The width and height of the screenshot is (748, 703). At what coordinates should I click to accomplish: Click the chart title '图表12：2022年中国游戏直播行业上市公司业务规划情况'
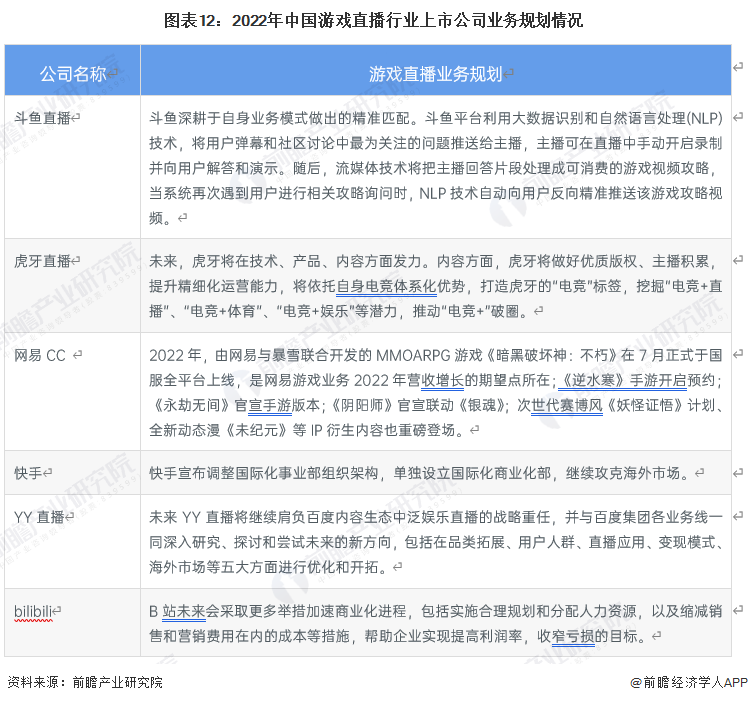click(x=373, y=21)
